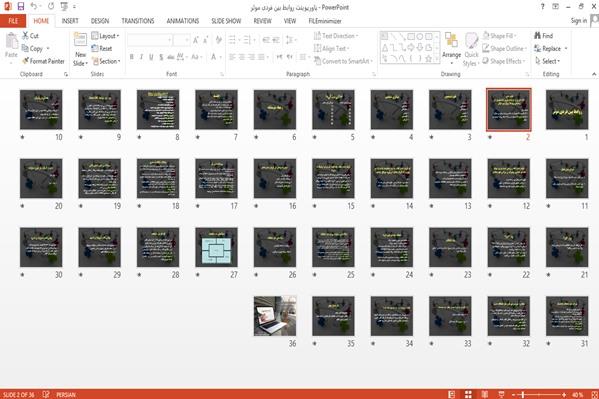The height and width of the screenshot is (399, 599).
Task: Toggle Center paragraph alignment
Action: (242, 57)
